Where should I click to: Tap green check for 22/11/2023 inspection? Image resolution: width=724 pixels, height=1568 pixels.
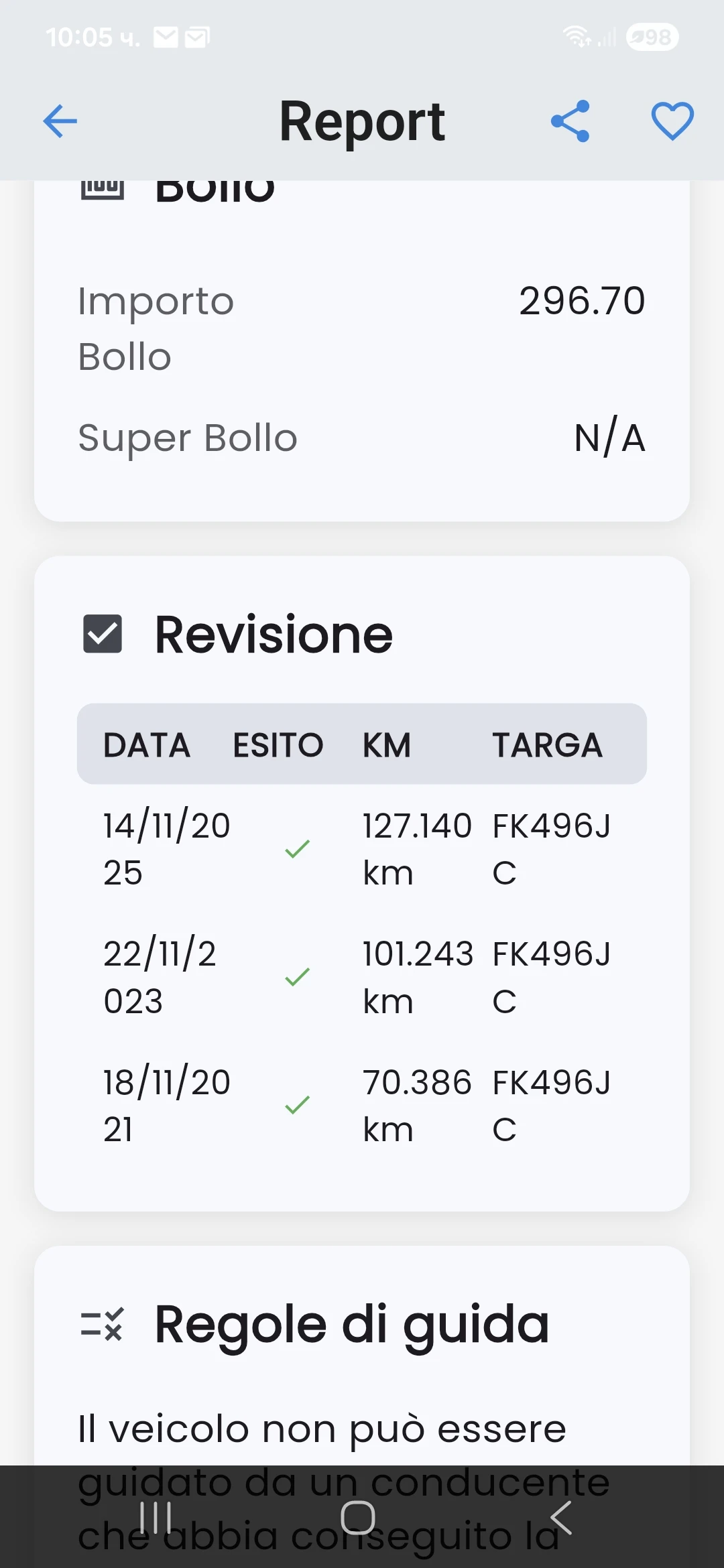point(297,977)
